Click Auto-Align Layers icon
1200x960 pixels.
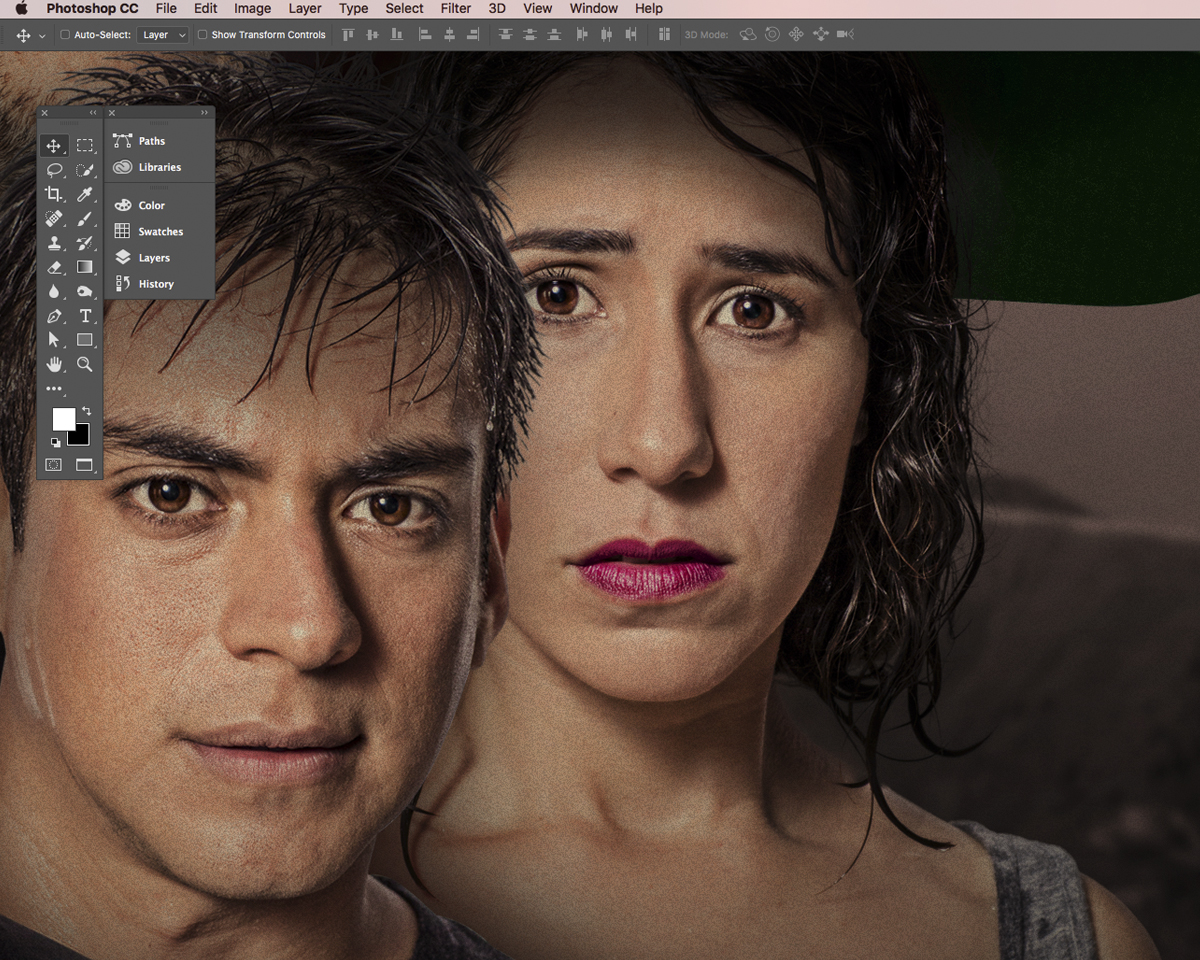pos(664,34)
